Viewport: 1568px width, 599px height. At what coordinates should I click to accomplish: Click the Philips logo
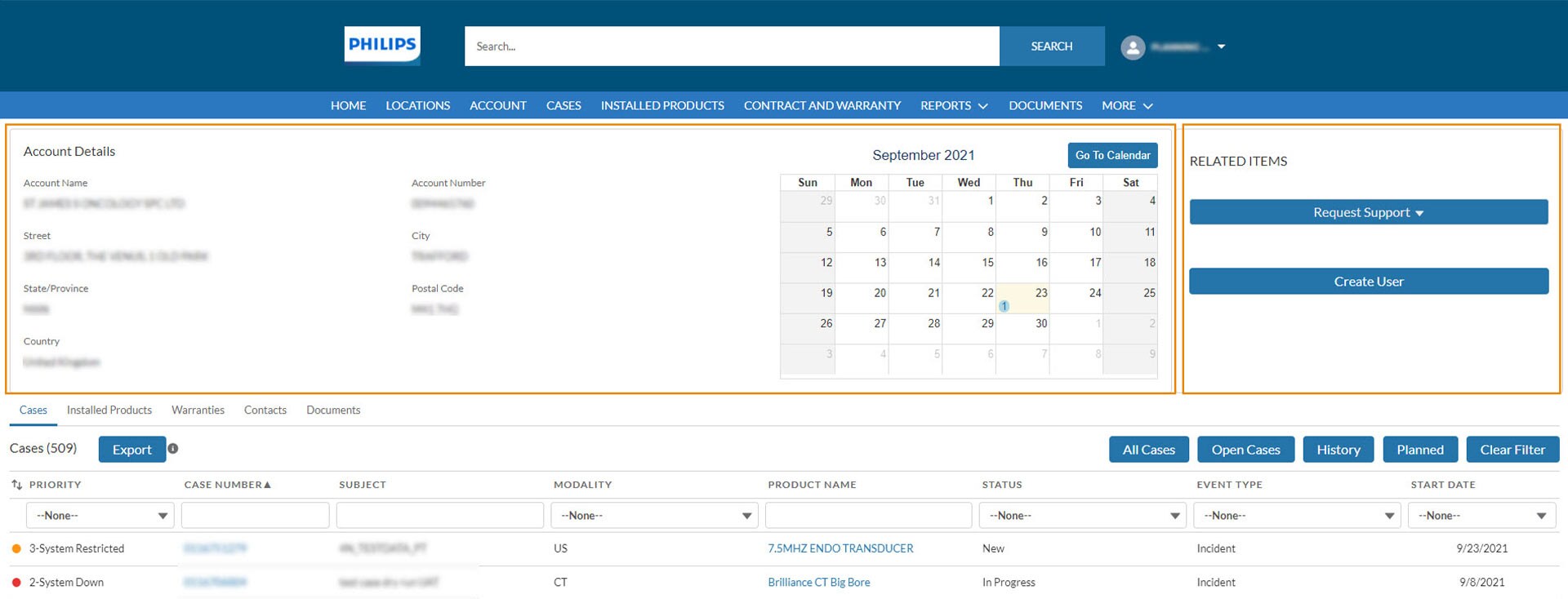(x=382, y=46)
